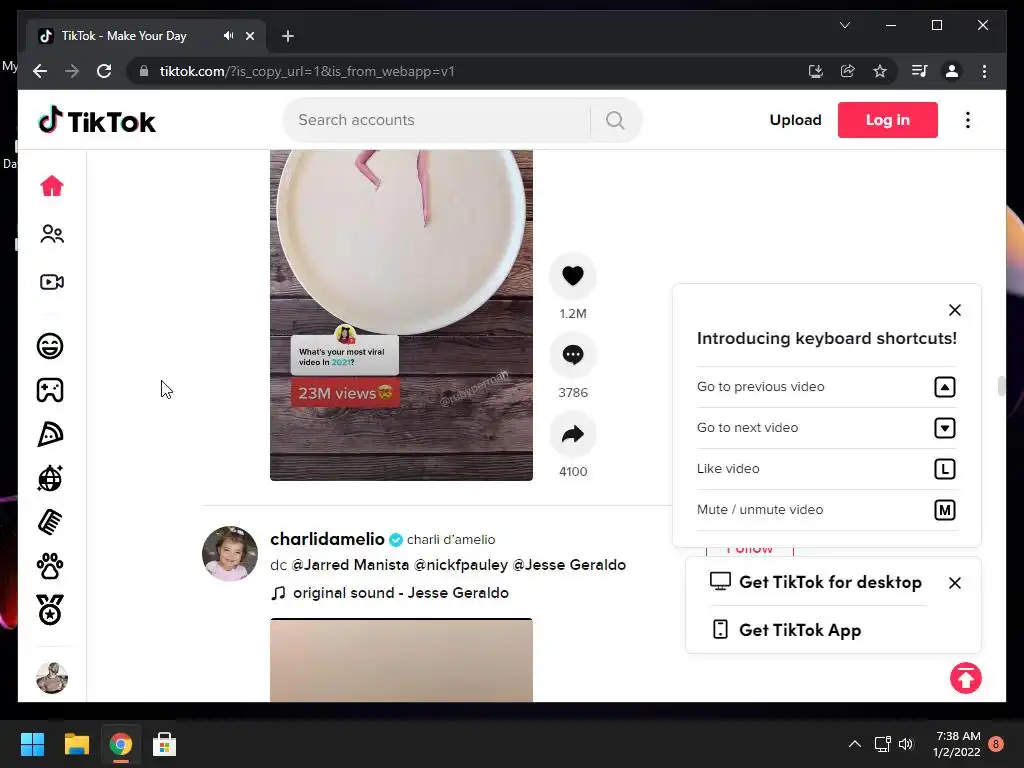
Task: Open the notification badge showing 8
Action: click(996, 744)
